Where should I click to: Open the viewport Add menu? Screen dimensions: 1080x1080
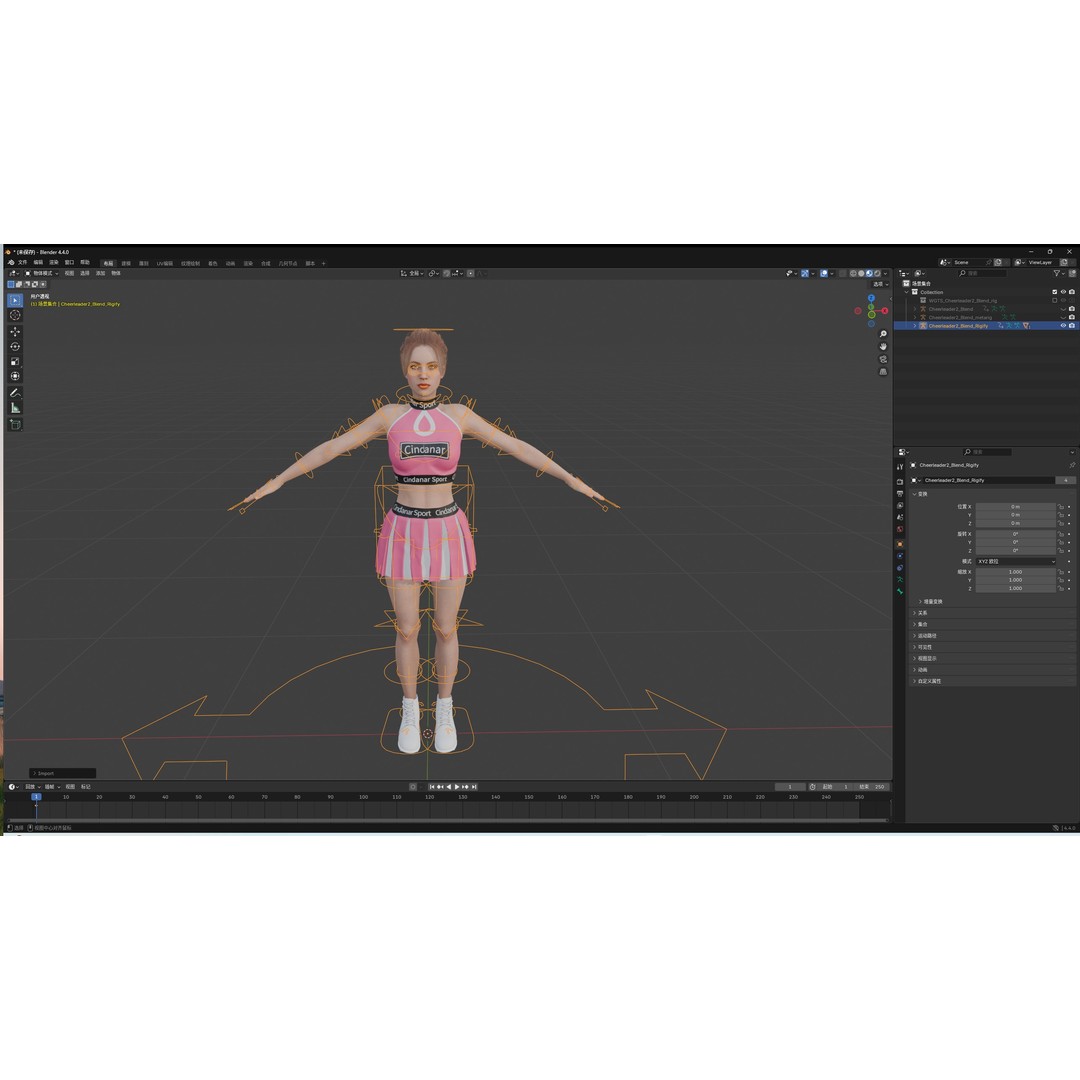[x=101, y=273]
